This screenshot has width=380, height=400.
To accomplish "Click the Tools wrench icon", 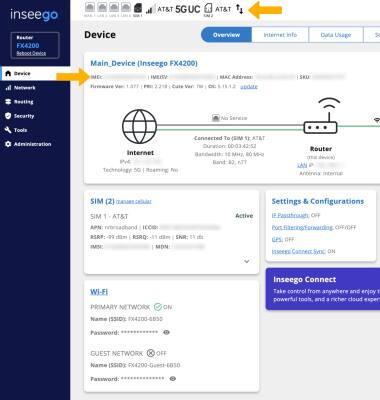I will click(8, 130).
